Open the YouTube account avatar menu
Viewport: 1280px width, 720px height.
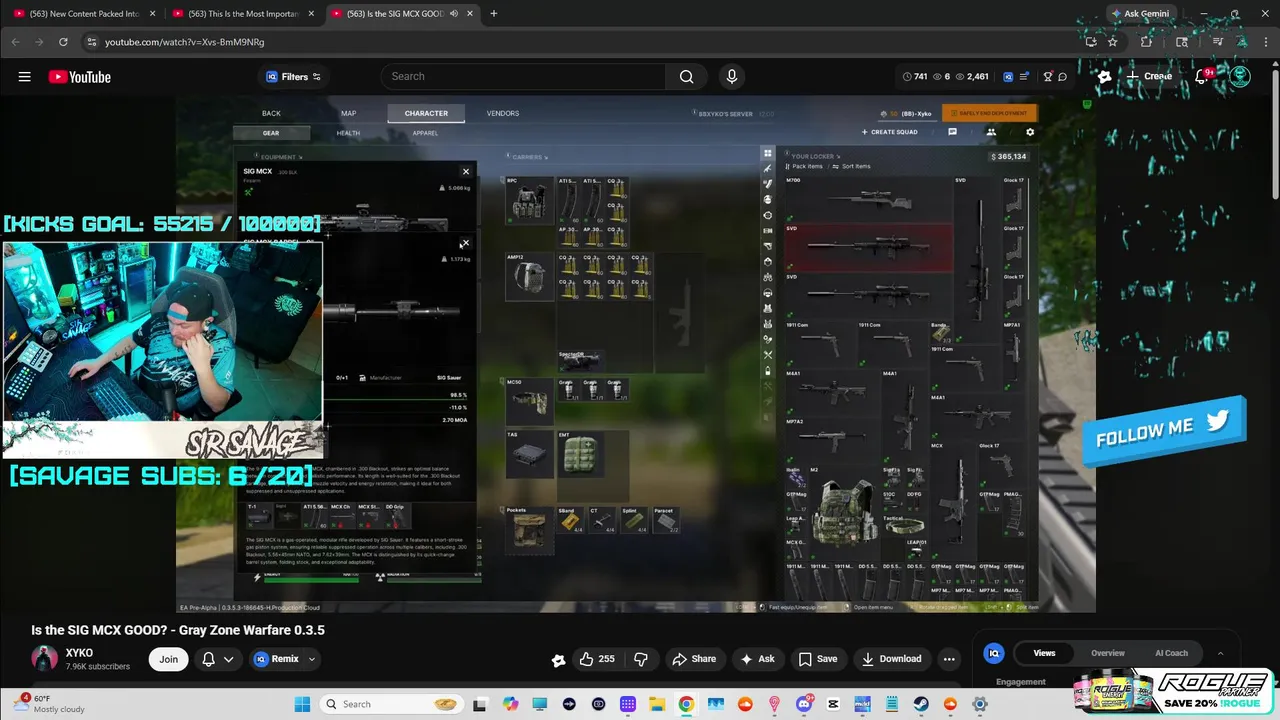coord(1240,77)
